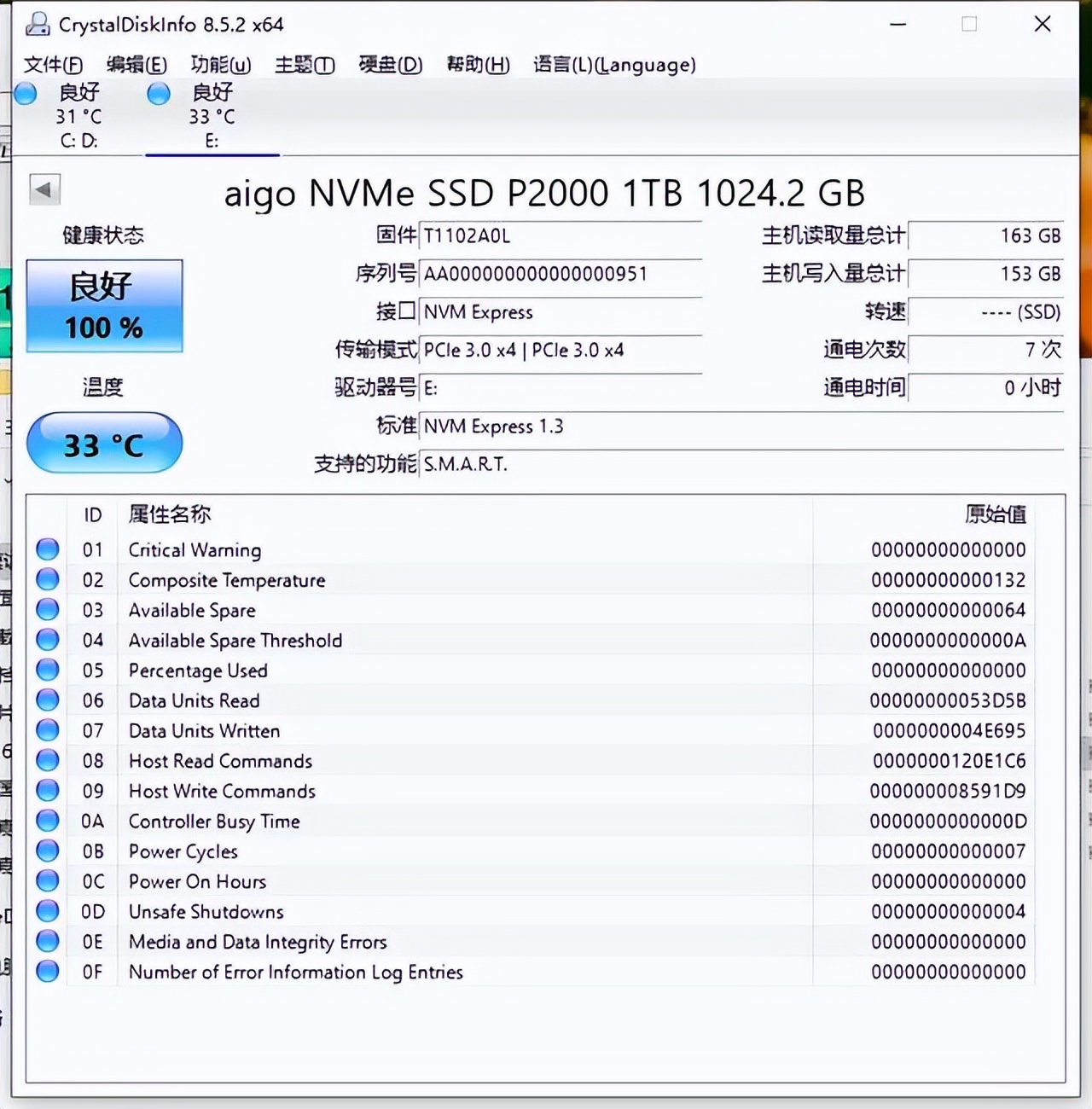Open the 编辑(E) menu
The width and height of the screenshot is (1092, 1109).
136,65
